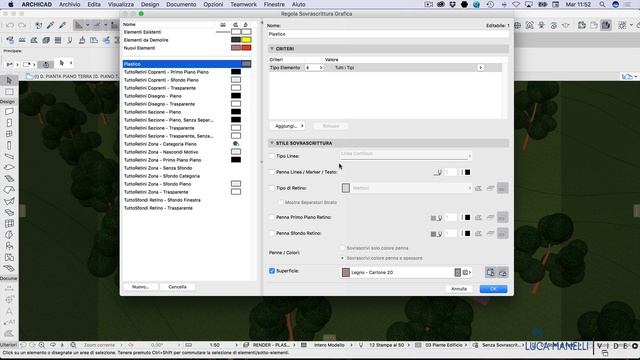Select the Sovrascrivi solo colore penna radio button
Viewport: 640px width, 360px height.
point(342,248)
